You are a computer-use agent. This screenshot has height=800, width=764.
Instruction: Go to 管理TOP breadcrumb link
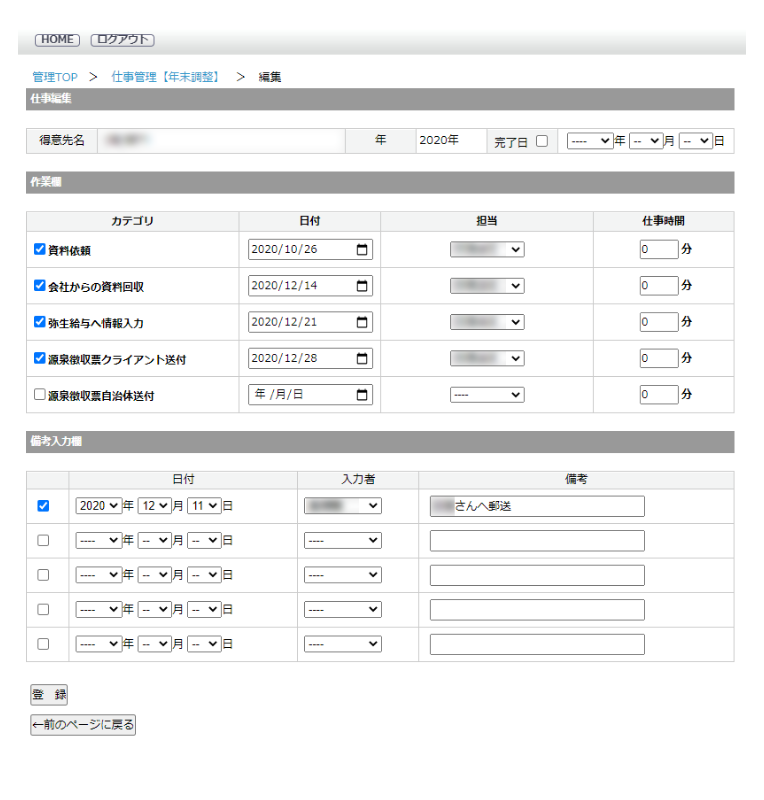(54, 76)
